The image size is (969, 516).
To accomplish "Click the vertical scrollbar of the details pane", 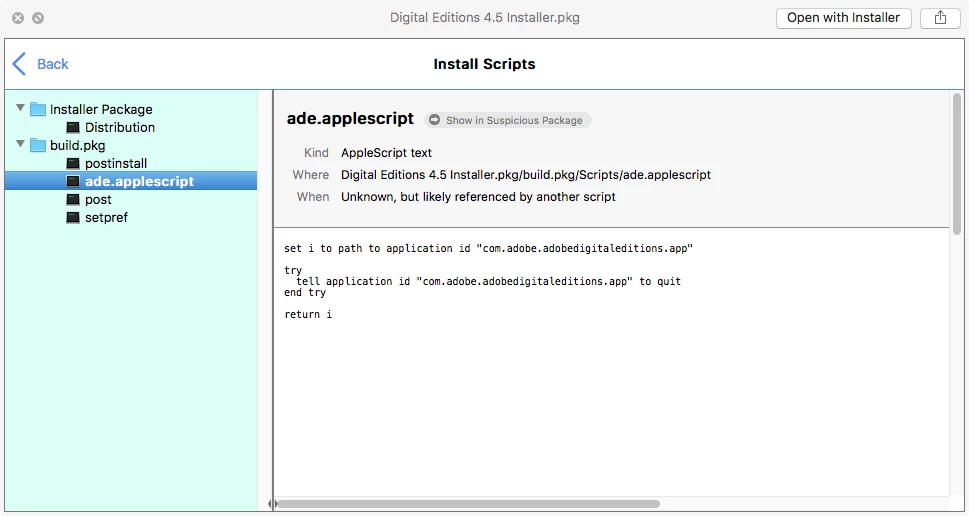I will click(x=957, y=164).
